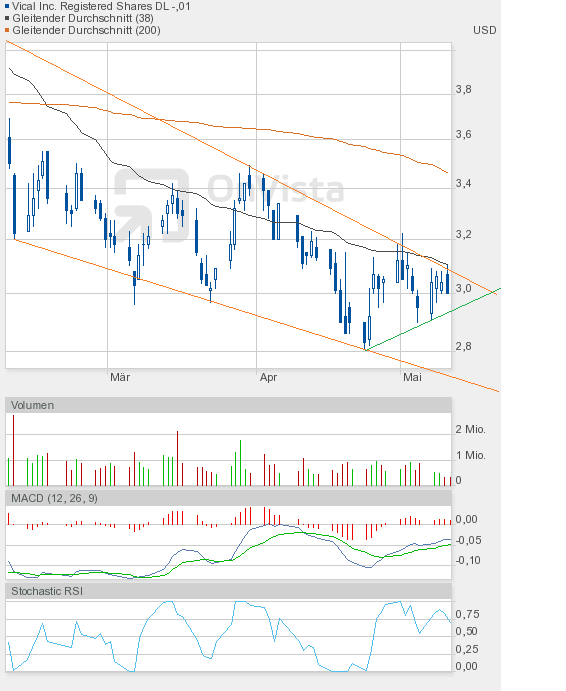Click the 3,0 price axis label
The image size is (566, 691).
pyautogui.click(x=463, y=288)
